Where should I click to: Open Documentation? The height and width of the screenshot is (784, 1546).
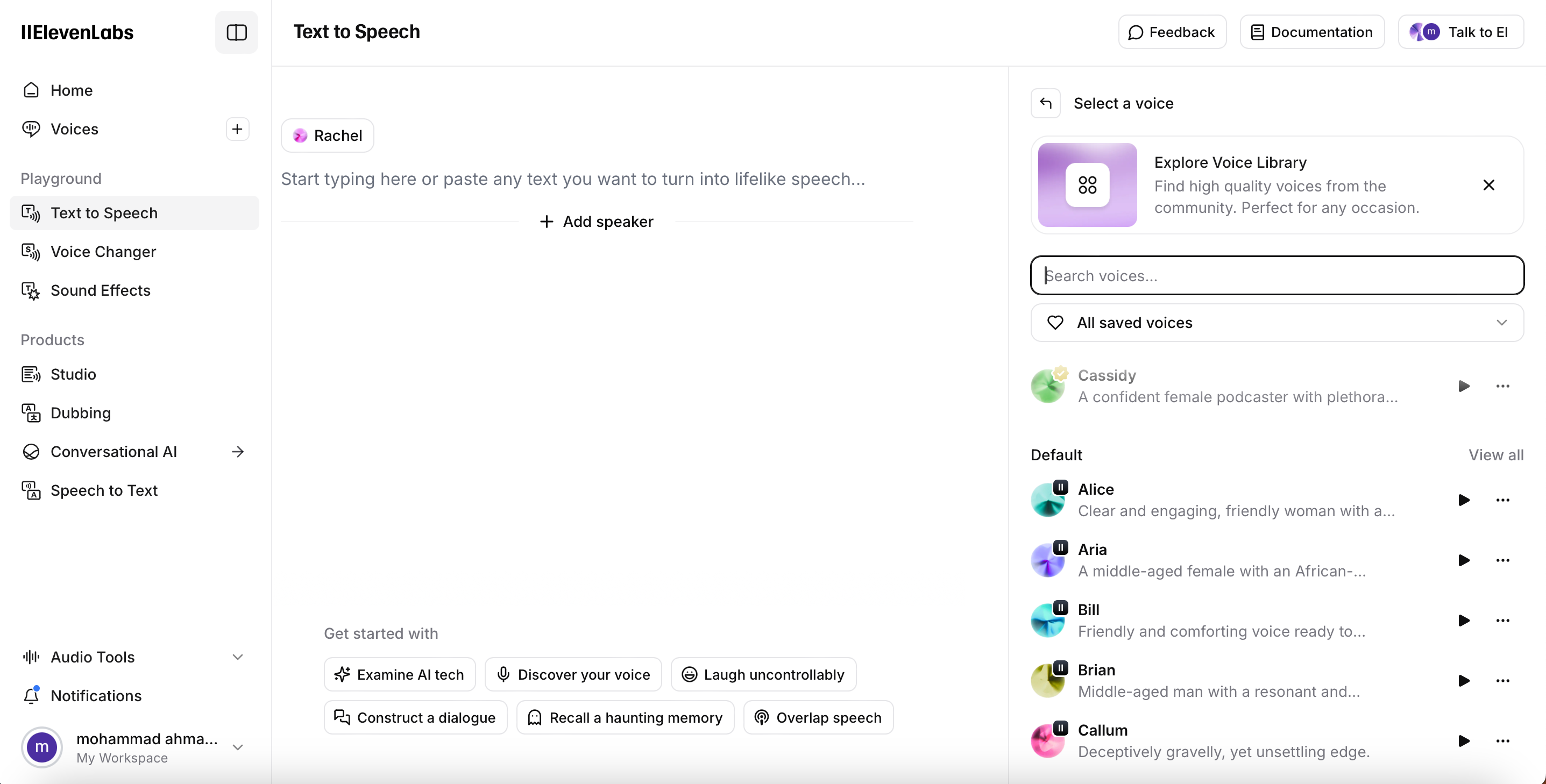1312,32
